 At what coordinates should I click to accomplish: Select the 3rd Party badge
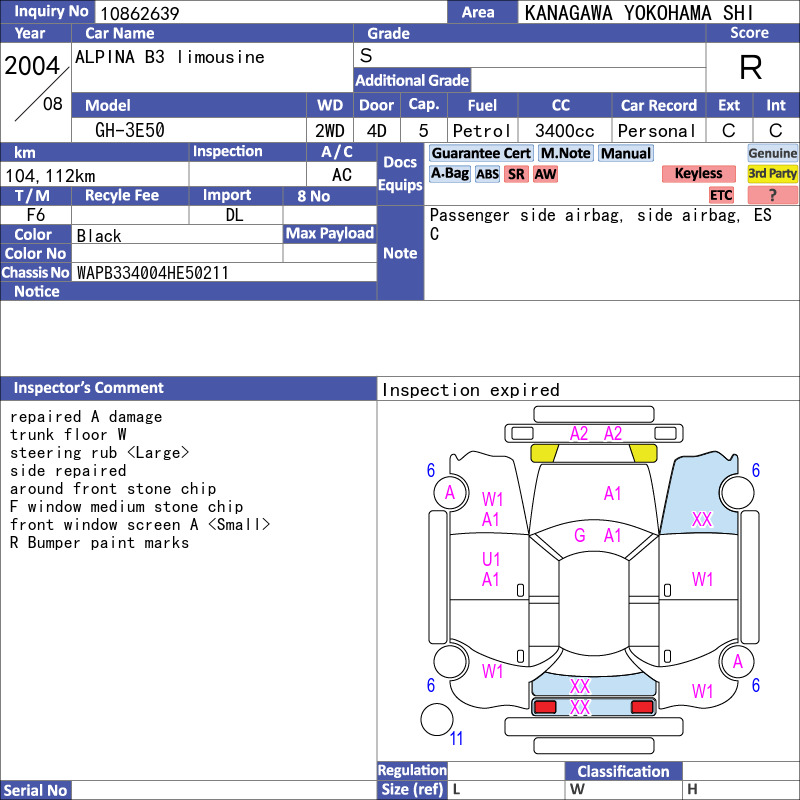[772, 173]
